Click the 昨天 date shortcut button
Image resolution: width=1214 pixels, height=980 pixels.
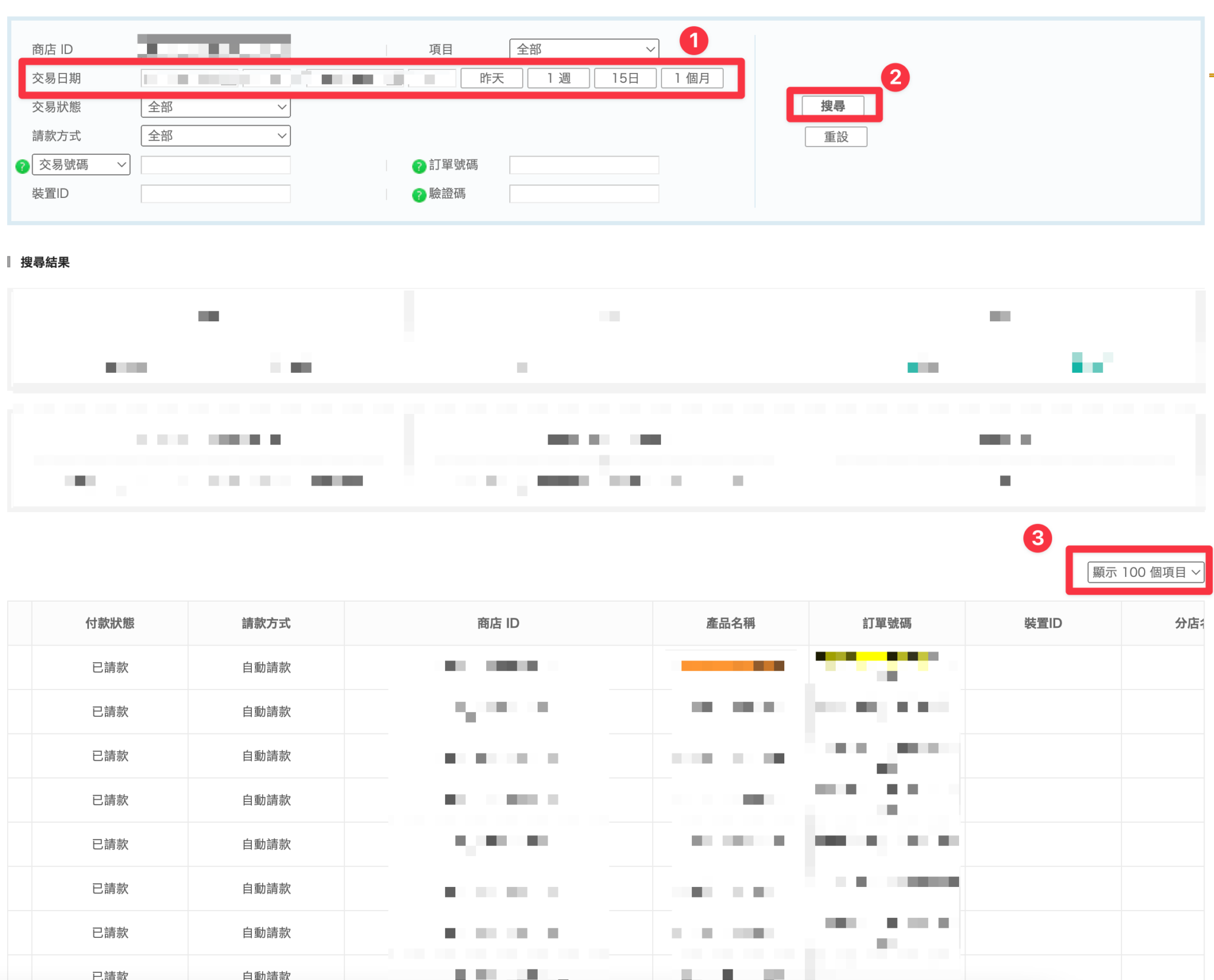pos(491,78)
